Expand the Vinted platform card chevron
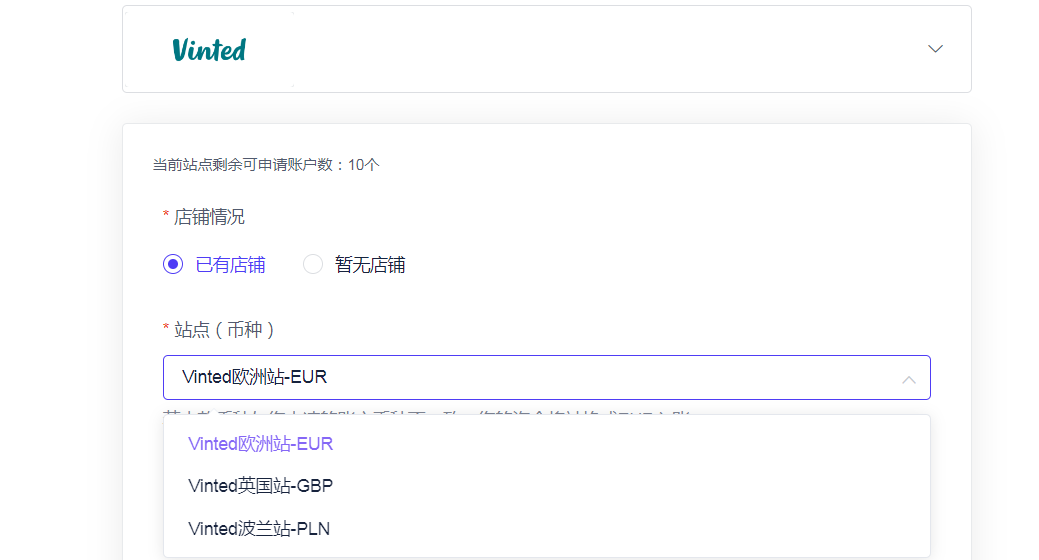 coord(935,49)
